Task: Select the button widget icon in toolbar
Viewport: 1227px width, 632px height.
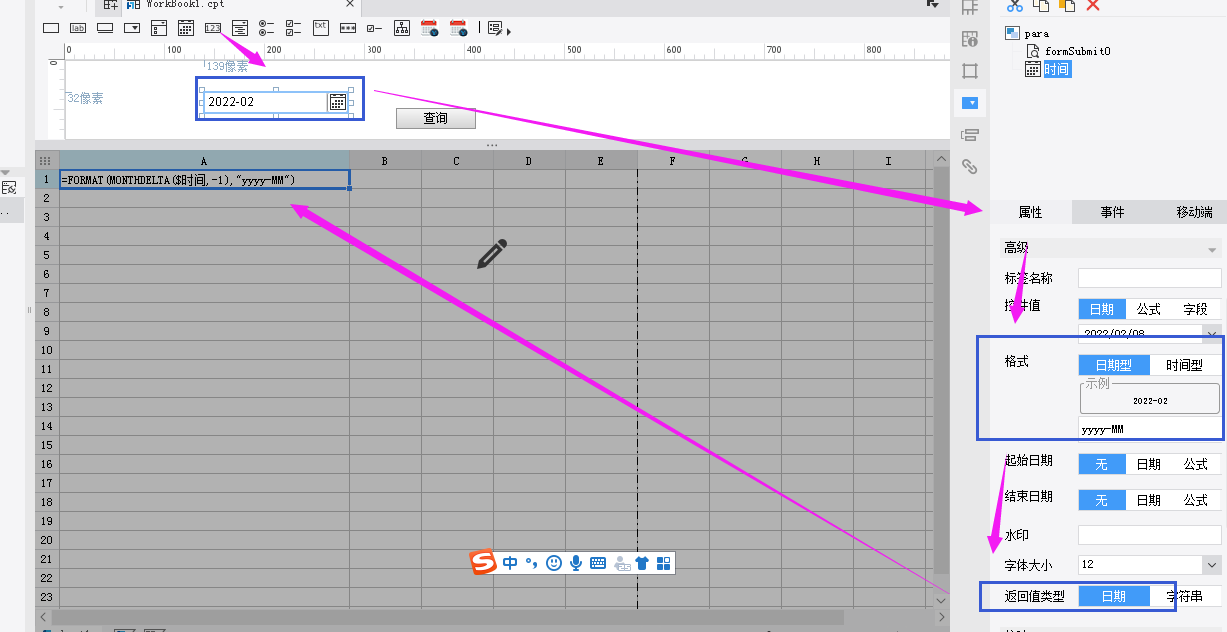Action: coord(105,28)
